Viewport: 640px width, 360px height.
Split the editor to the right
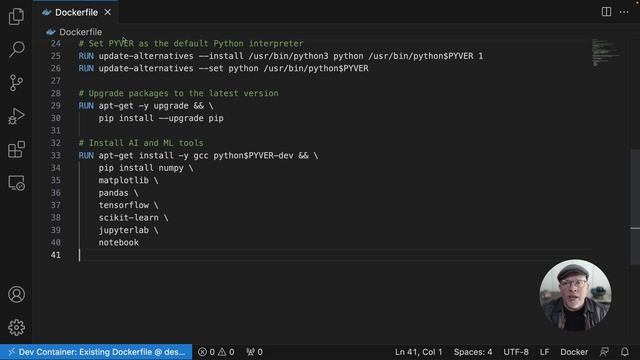(x=607, y=12)
